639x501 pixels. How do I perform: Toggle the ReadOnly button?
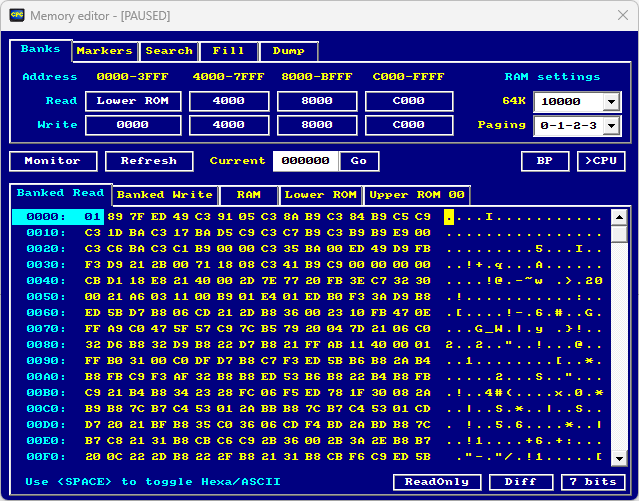[437, 482]
